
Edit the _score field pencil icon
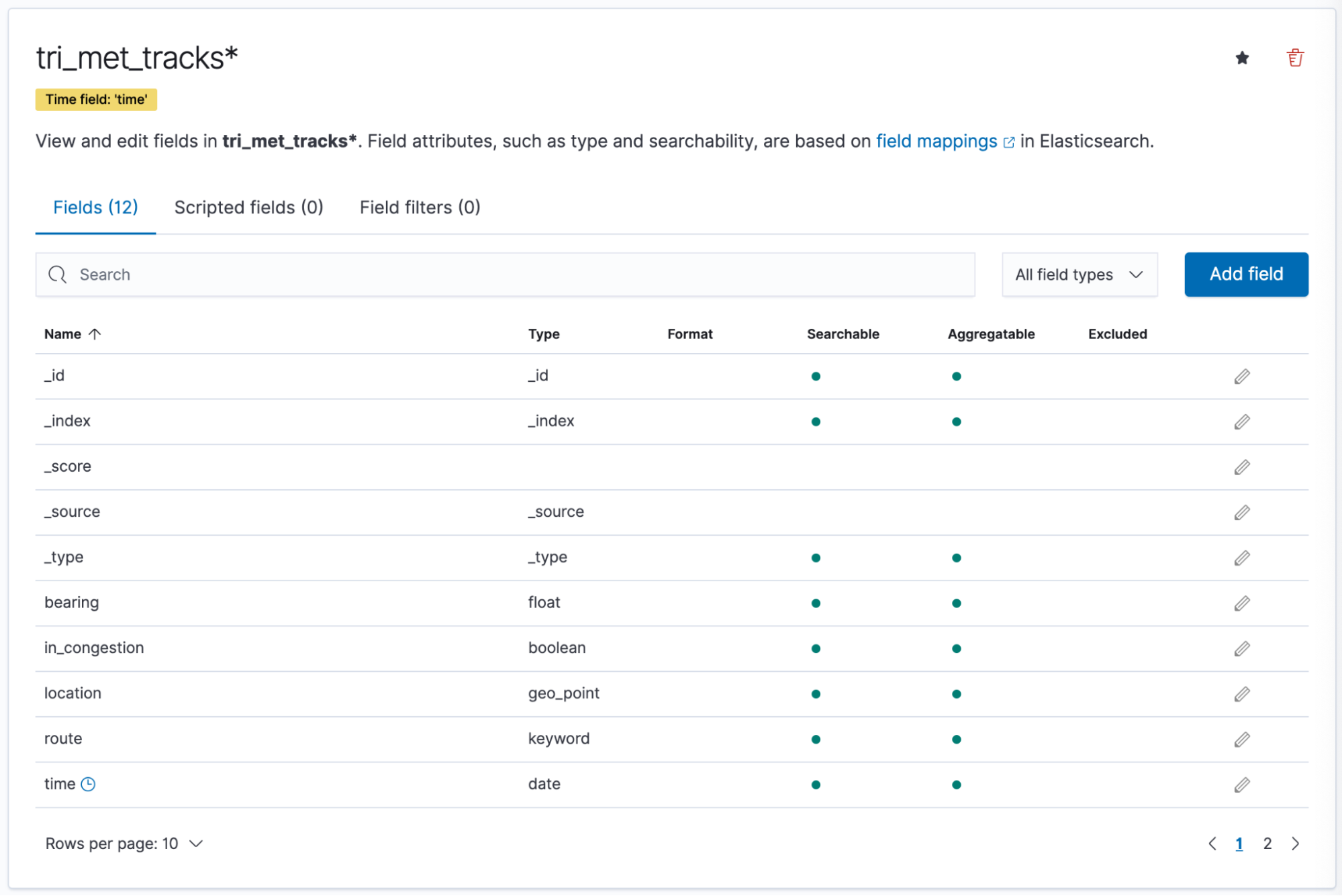pyautogui.click(x=1242, y=467)
